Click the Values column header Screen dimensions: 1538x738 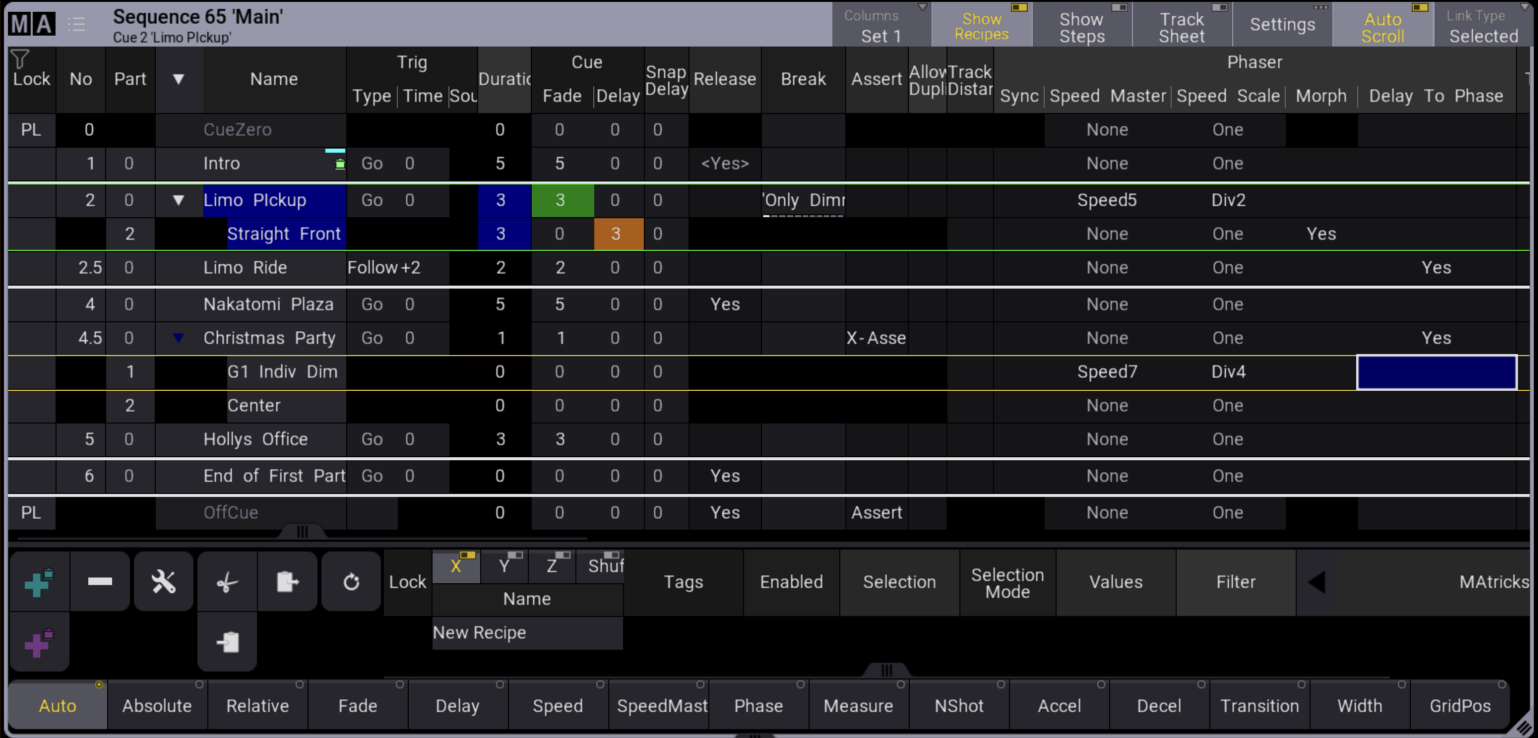pos(1116,582)
